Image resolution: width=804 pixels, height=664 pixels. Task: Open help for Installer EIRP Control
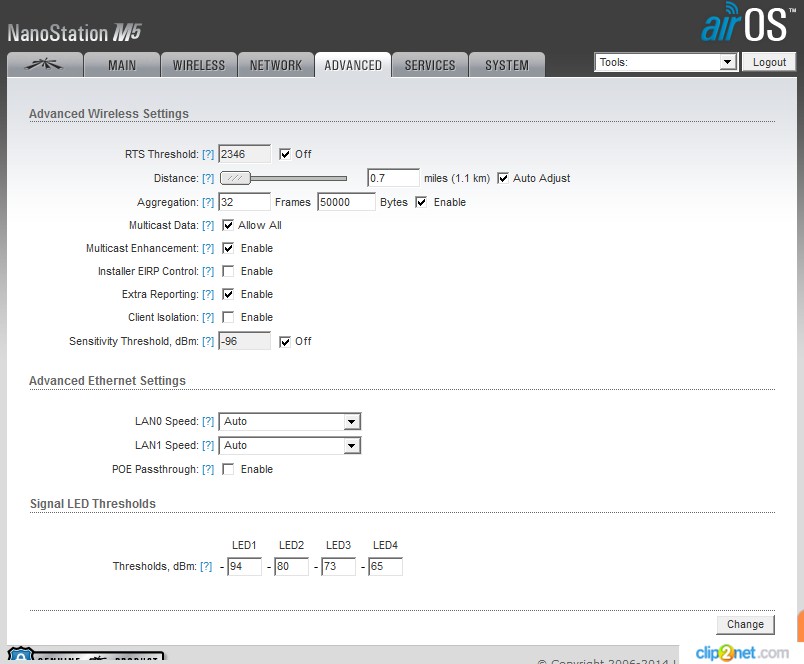[208, 272]
